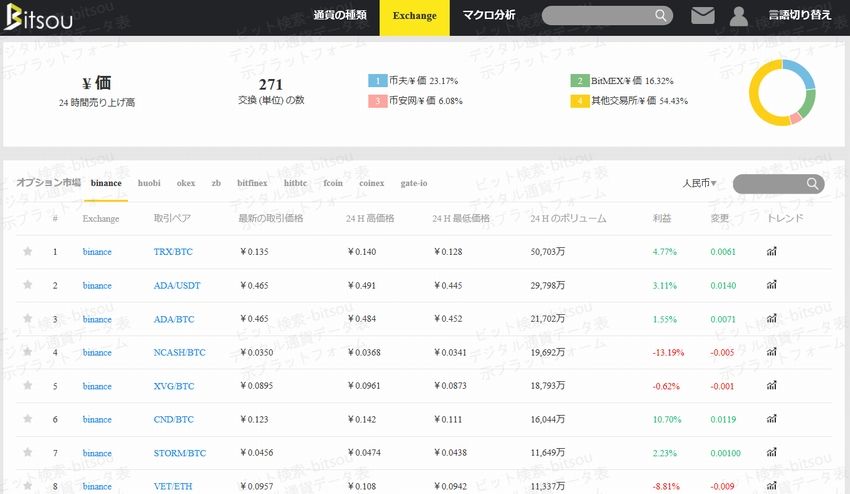Image resolution: width=850 pixels, height=494 pixels.
Task: Click the table search magnifier icon
Action: (812, 184)
